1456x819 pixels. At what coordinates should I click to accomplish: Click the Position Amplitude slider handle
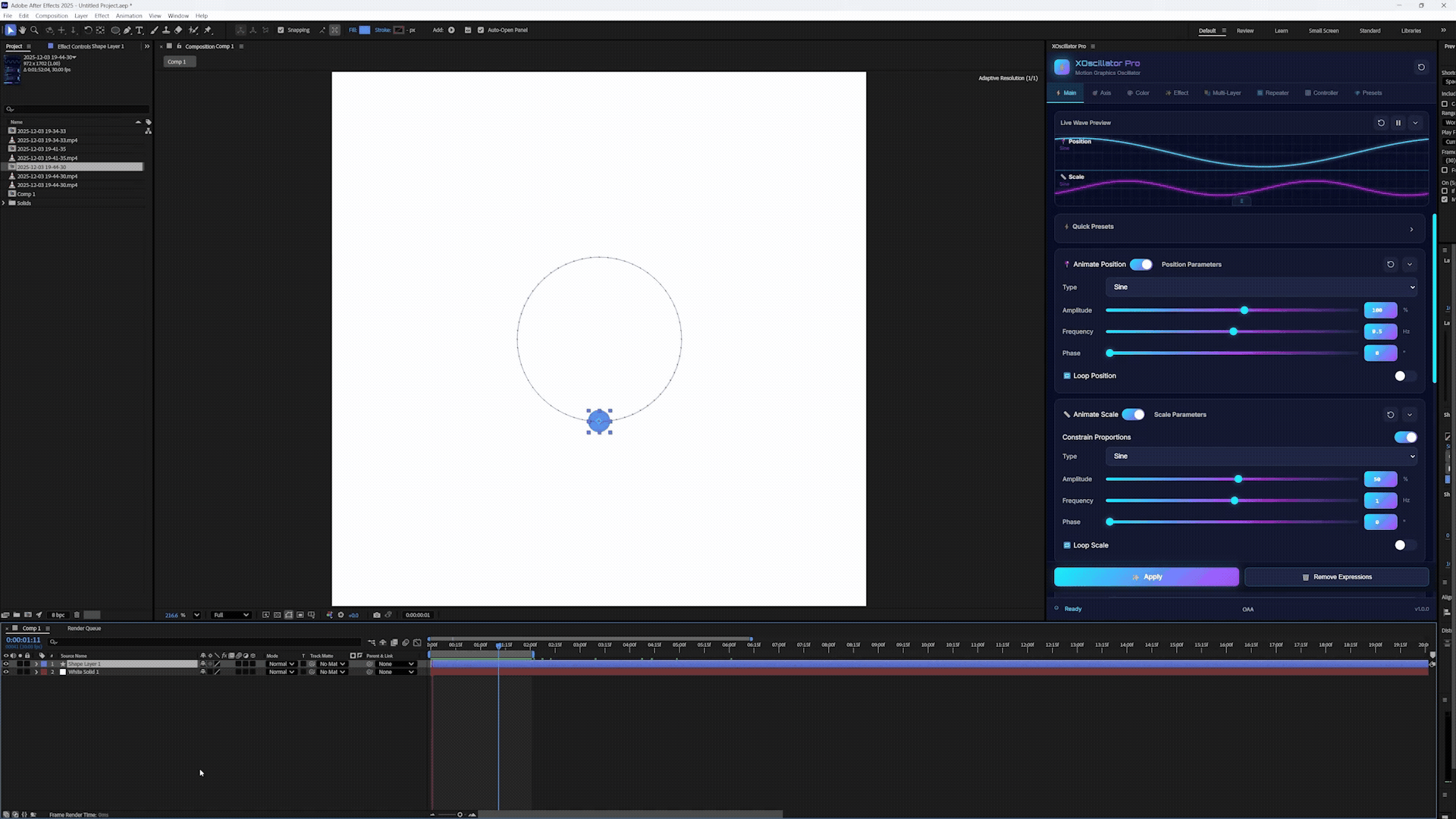(1244, 310)
